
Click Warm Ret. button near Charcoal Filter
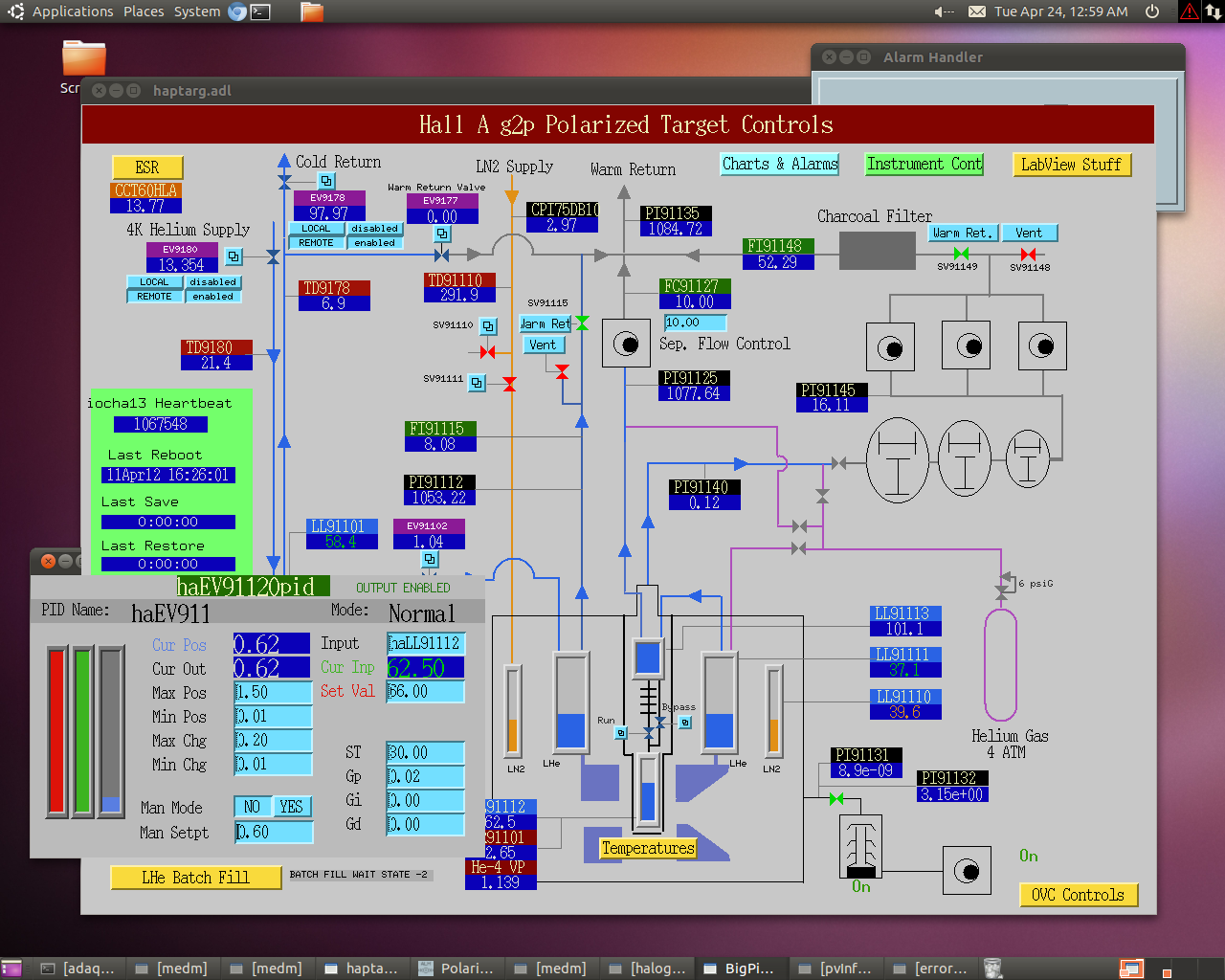[964, 233]
